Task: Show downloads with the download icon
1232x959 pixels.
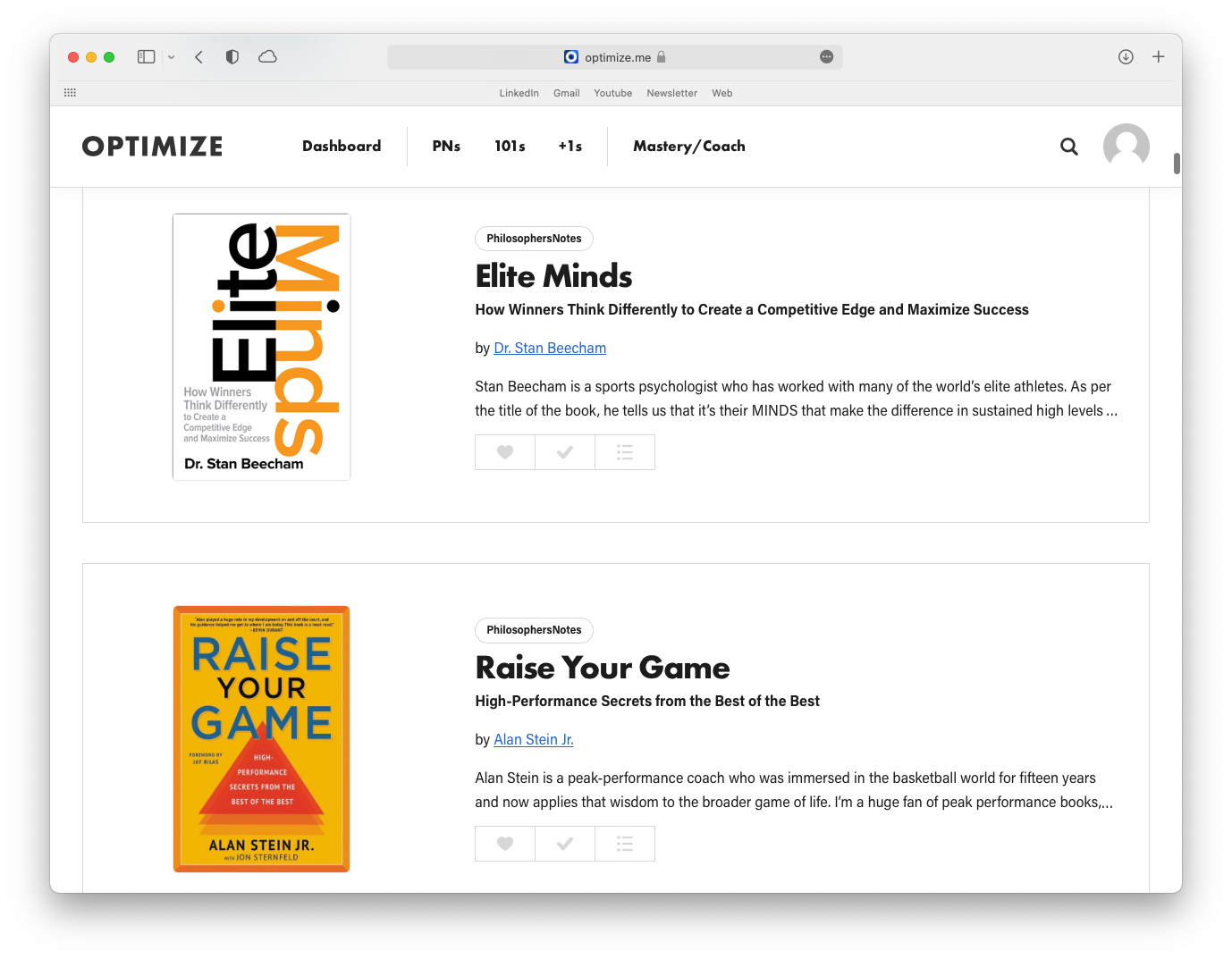Action: click(1126, 57)
